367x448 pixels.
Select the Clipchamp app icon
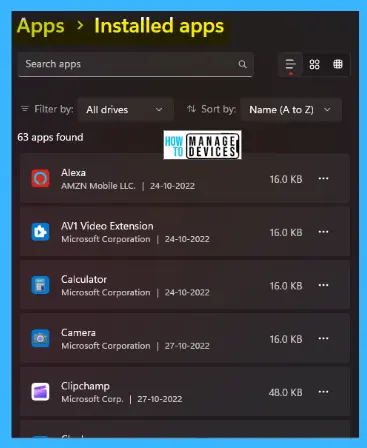(40, 392)
